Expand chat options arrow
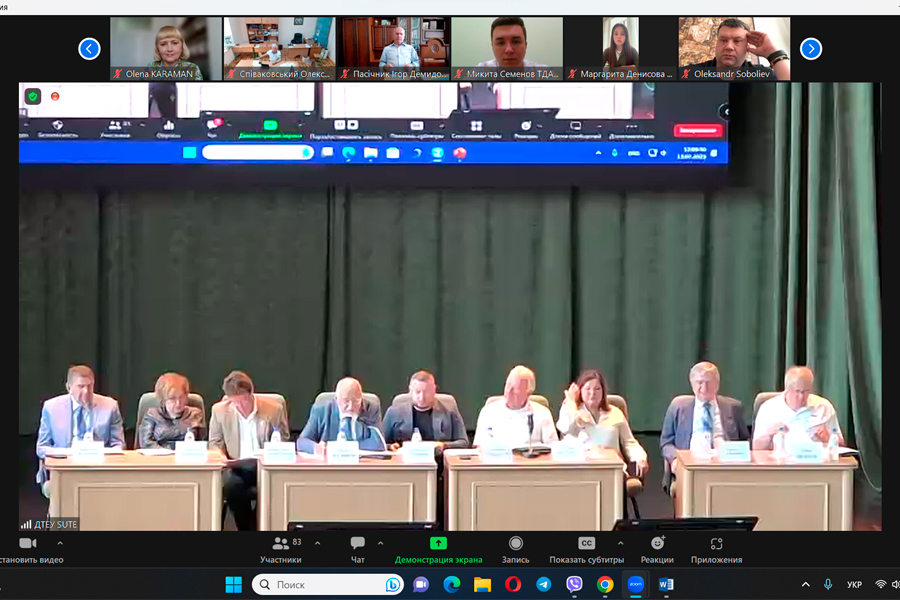 (381, 543)
